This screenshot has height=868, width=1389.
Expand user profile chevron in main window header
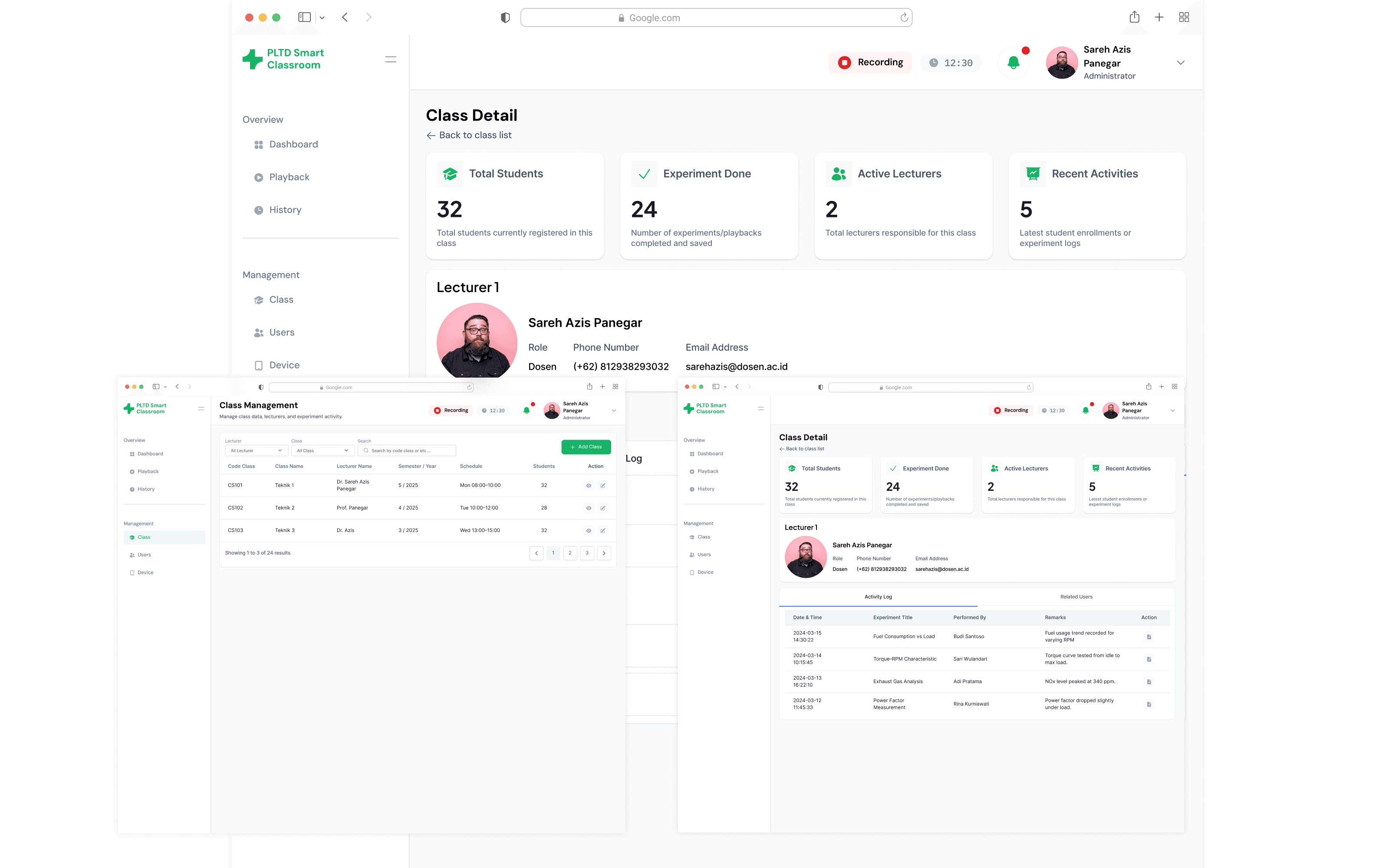click(1181, 62)
